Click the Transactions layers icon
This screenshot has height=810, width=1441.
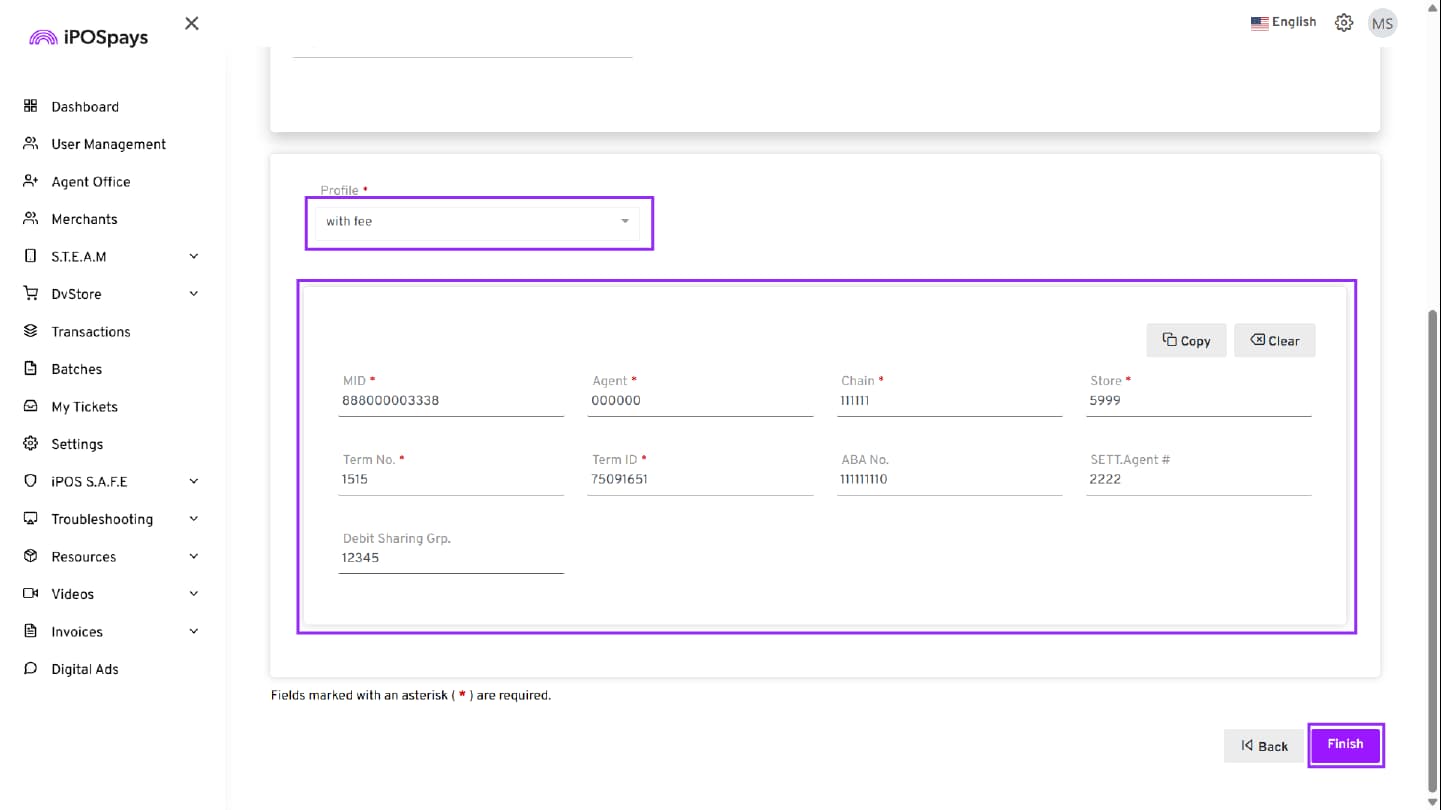(x=30, y=331)
